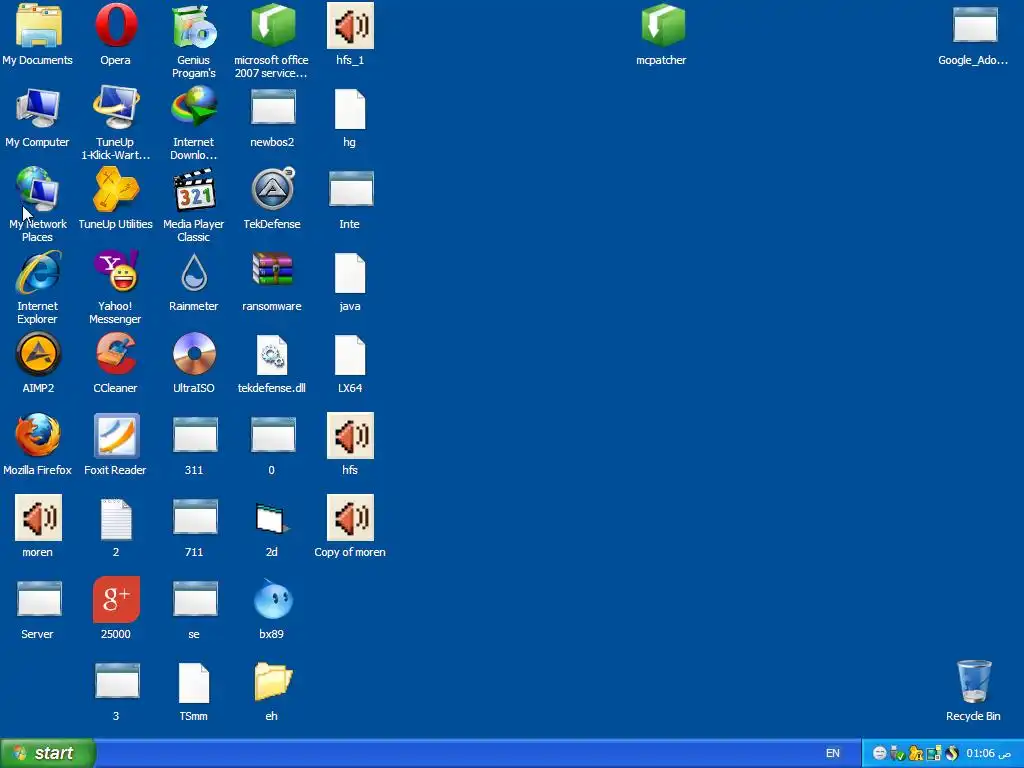
Task: Select the Copy of moren icon
Action: [x=351, y=518]
